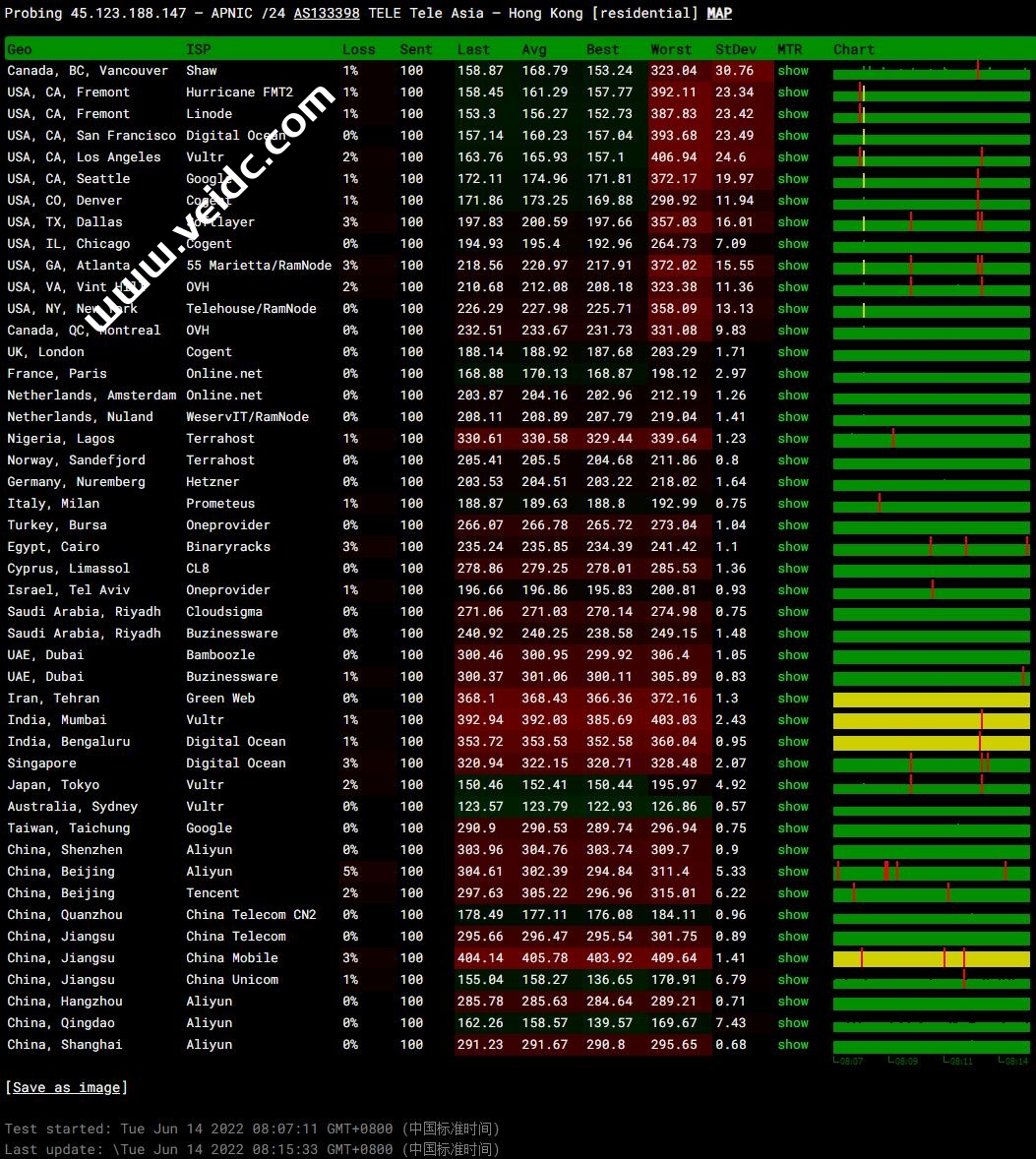Viewport: 1036px width, 1159px height.
Task: Show MTR for Linode Fremont row
Action: (793, 114)
